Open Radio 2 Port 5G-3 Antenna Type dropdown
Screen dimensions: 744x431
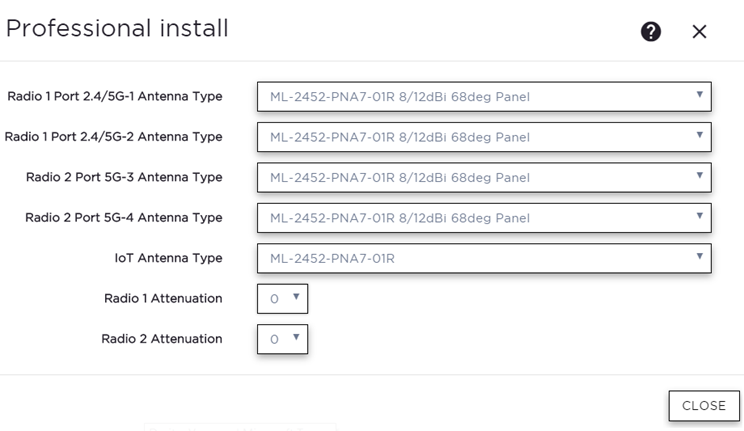pos(483,178)
